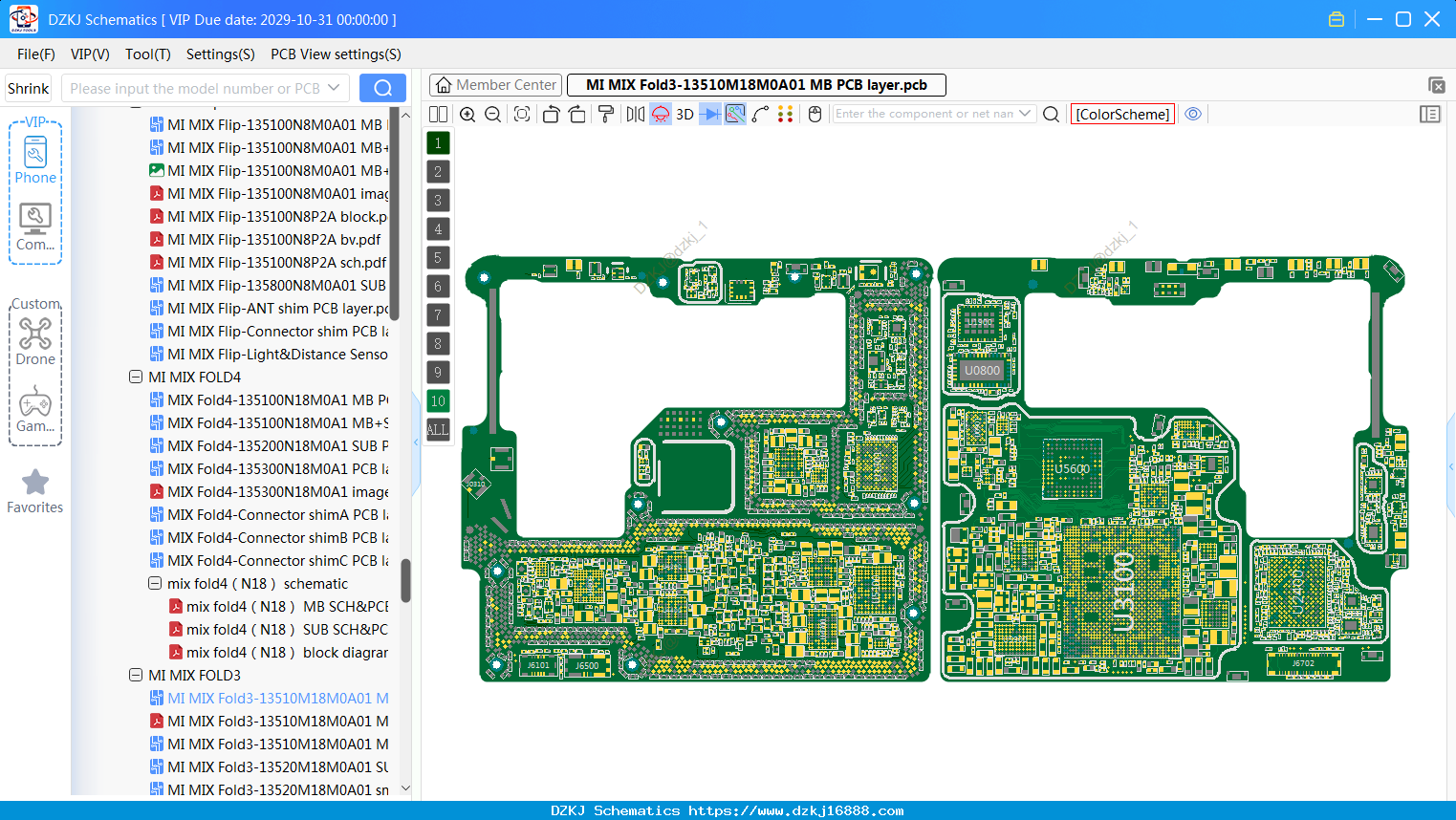Rotate the board counterclockwise

click(551, 114)
